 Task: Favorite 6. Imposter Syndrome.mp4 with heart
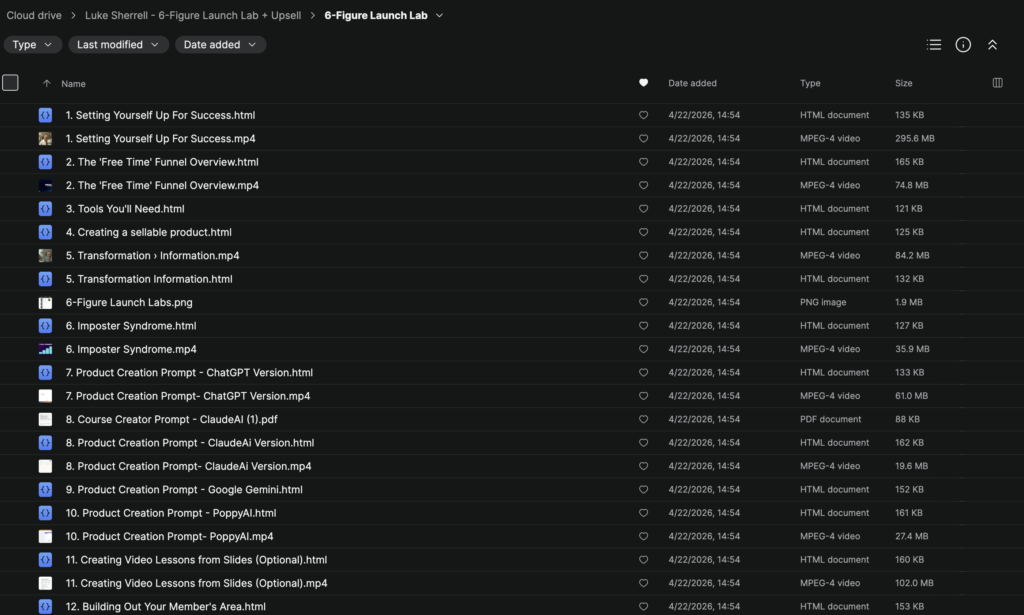643,349
